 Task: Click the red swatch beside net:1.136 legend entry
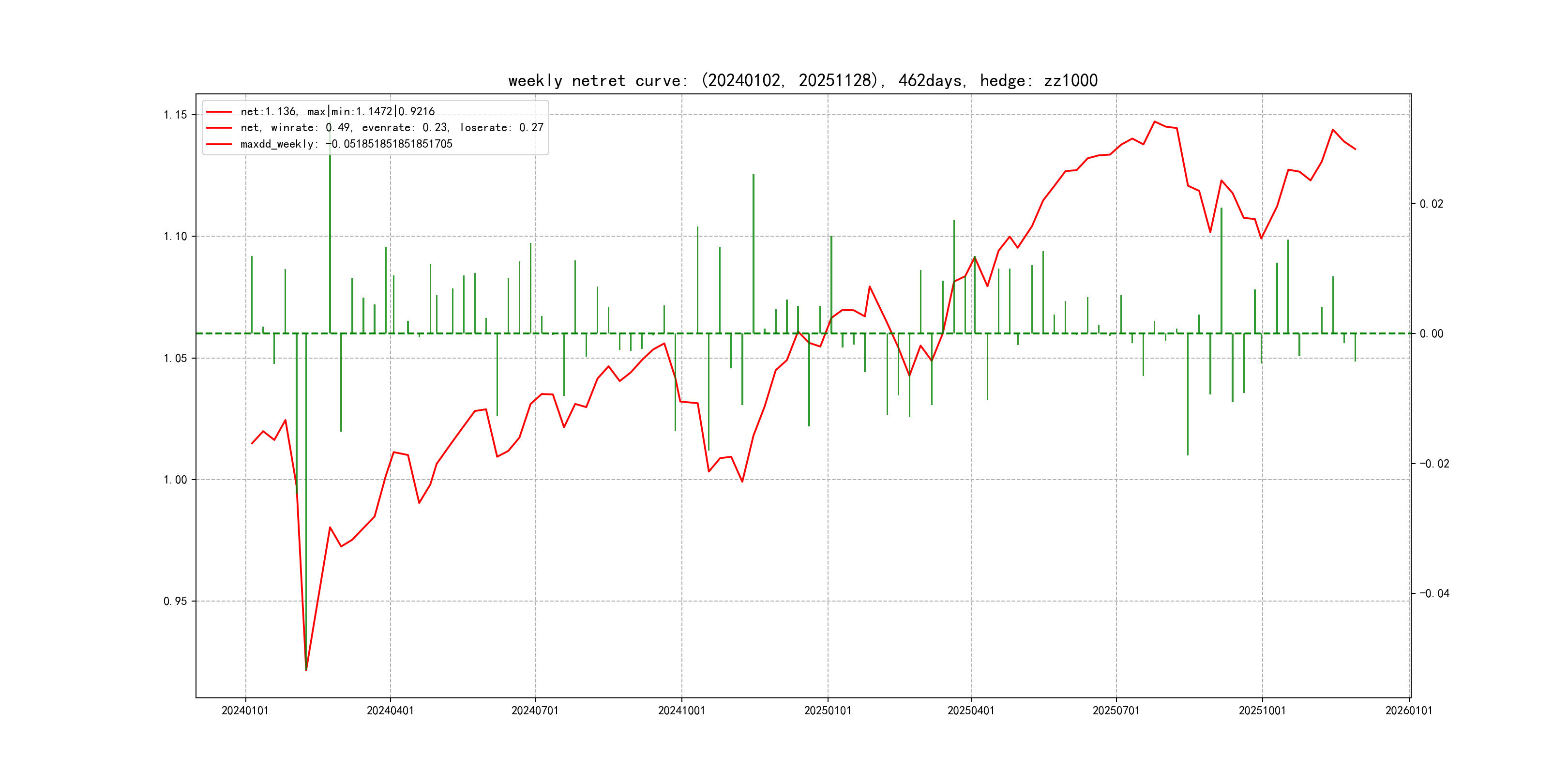click(219, 112)
